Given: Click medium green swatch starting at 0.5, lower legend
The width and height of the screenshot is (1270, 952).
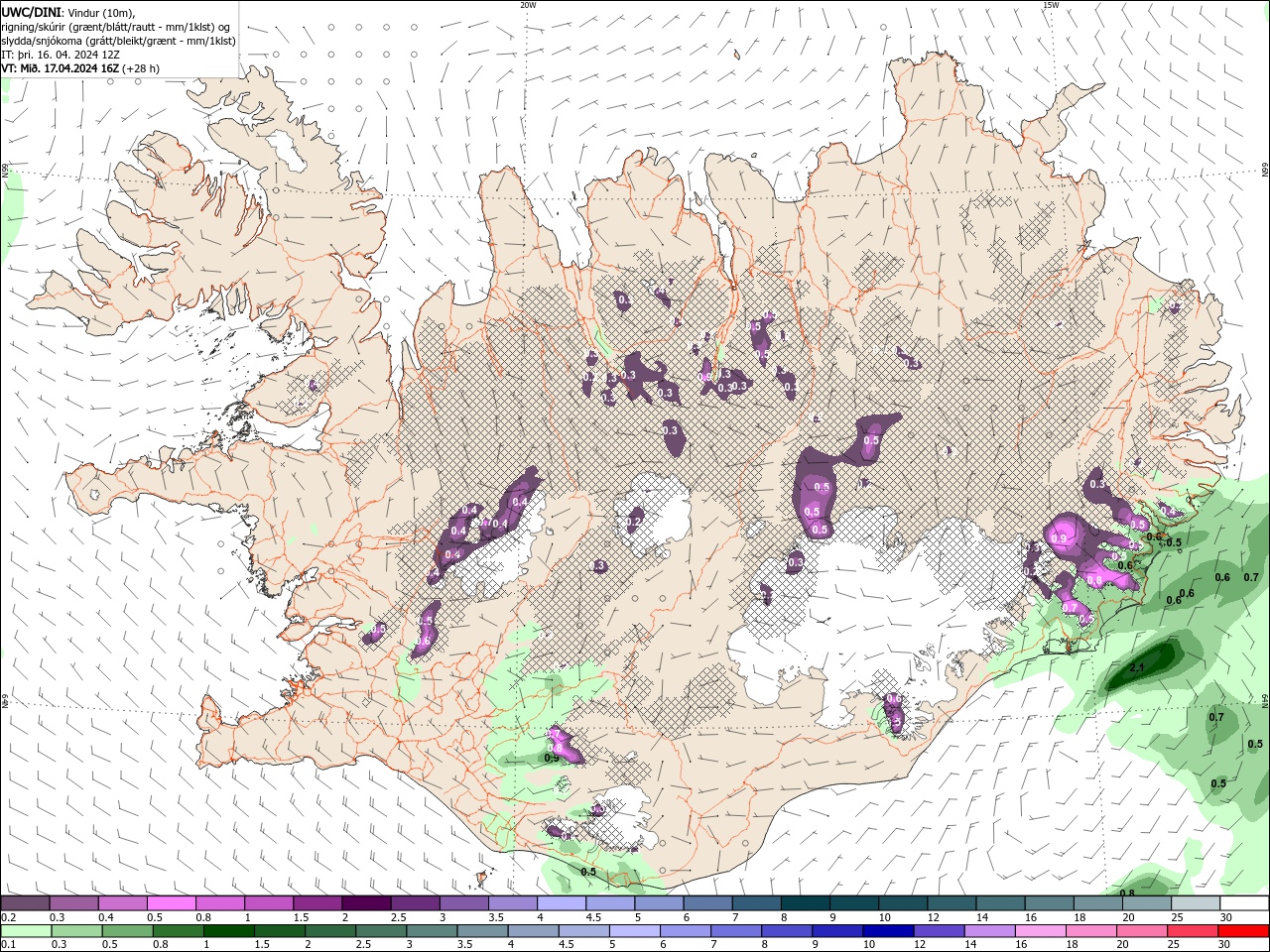Looking at the screenshot, I should (127, 931).
